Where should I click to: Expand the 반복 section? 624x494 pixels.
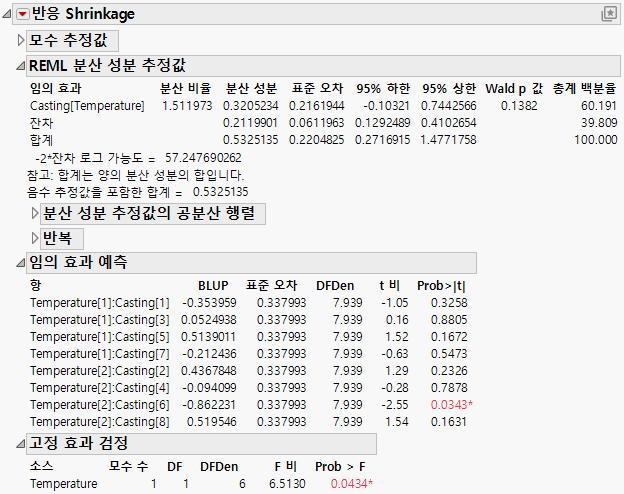coord(35,238)
